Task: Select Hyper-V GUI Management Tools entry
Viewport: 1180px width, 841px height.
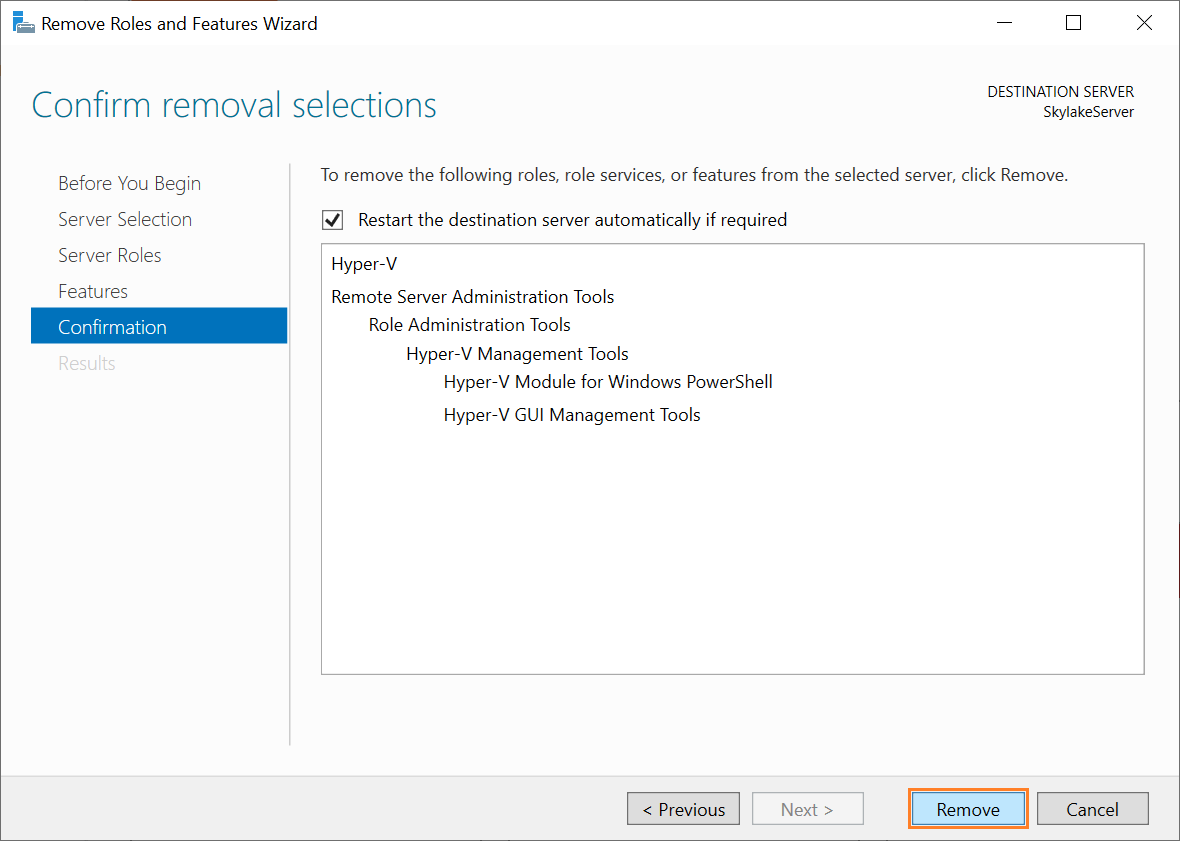Action: (572, 415)
